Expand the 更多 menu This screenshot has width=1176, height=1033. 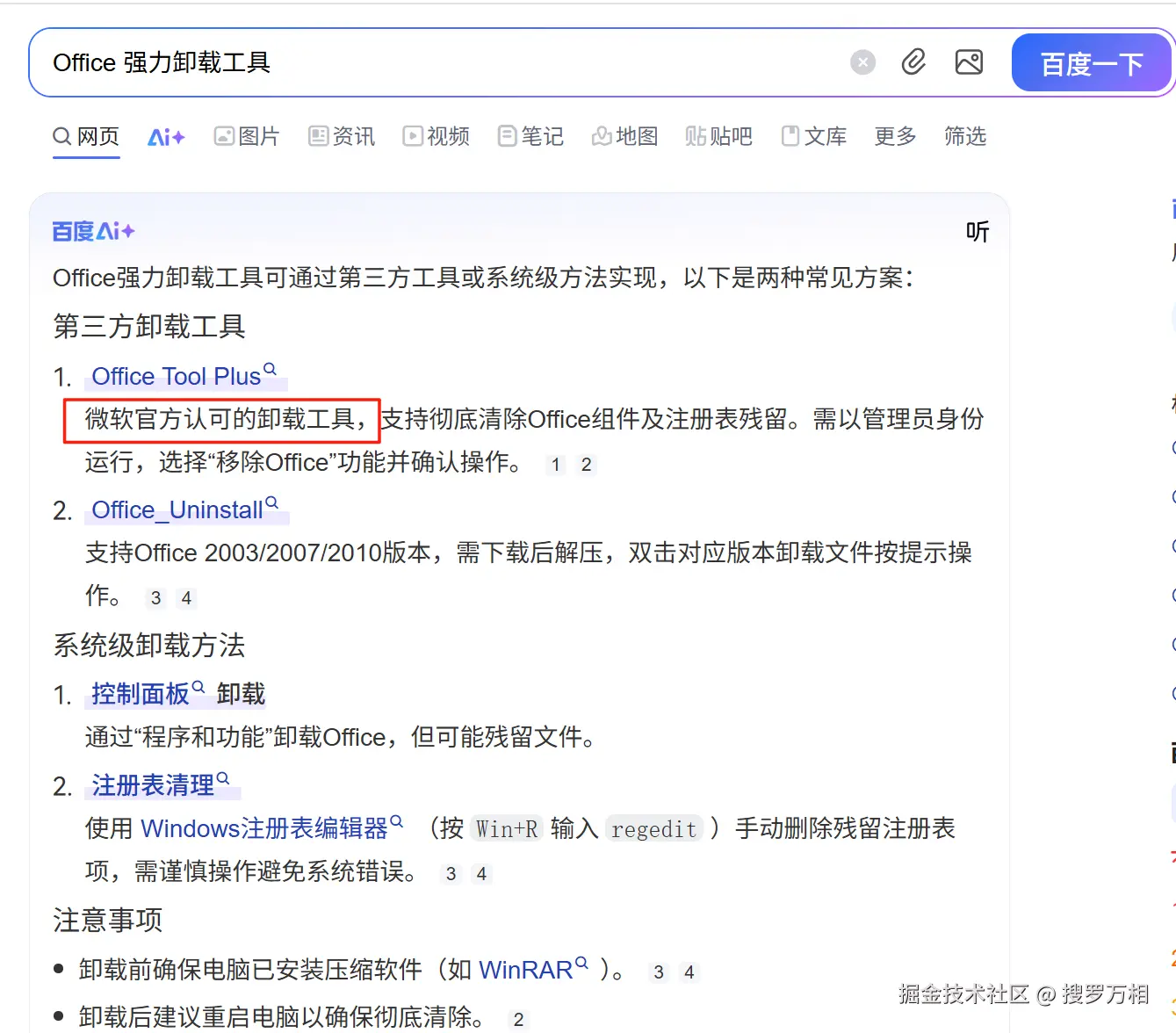pyautogui.click(x=896, y=136)
